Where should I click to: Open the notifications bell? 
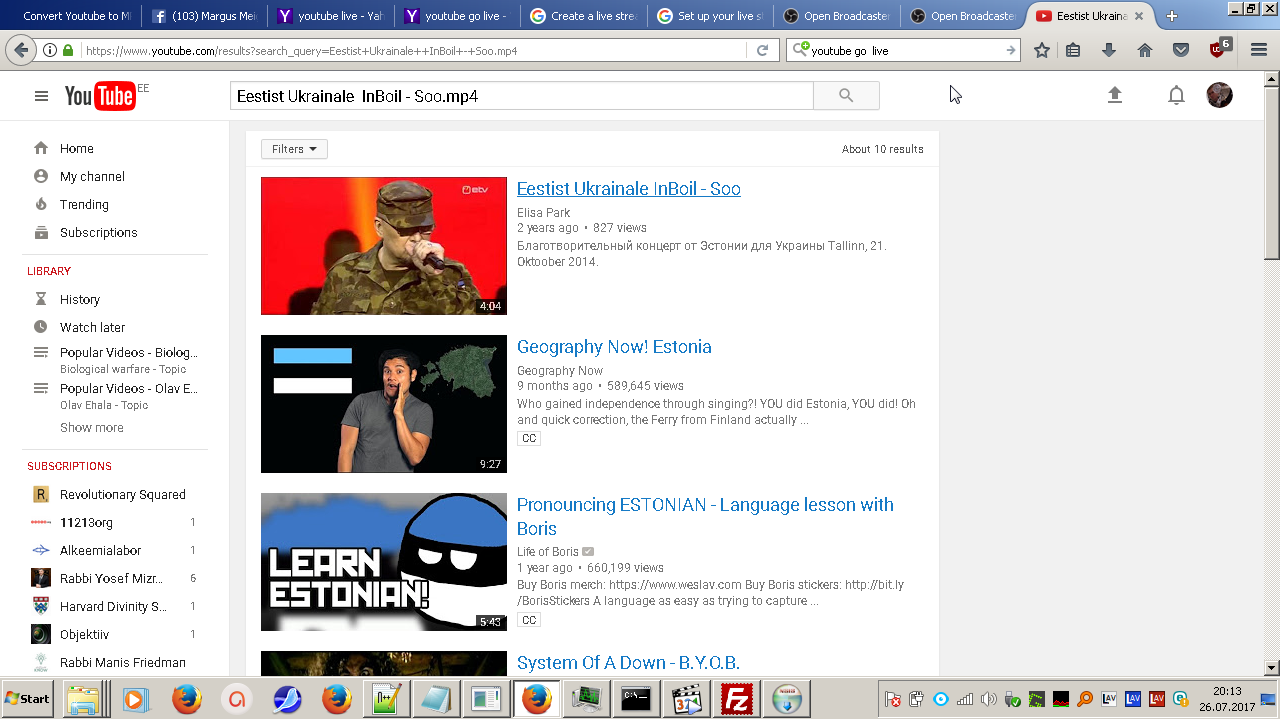point(1177,95)
